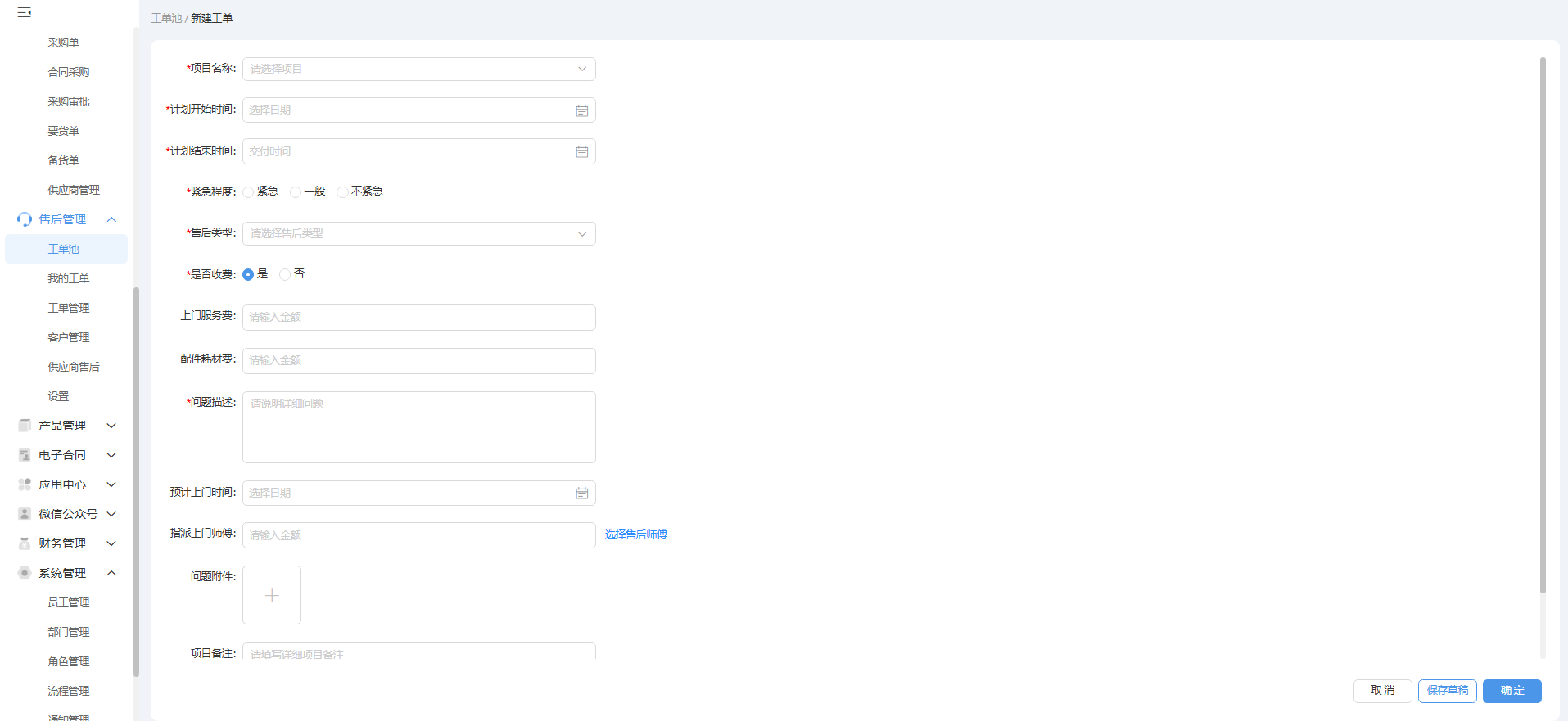Screen dimensions: 1568x721
Task: Toggle the sidebar collapse hamburger icon
Action: [25, 12]
